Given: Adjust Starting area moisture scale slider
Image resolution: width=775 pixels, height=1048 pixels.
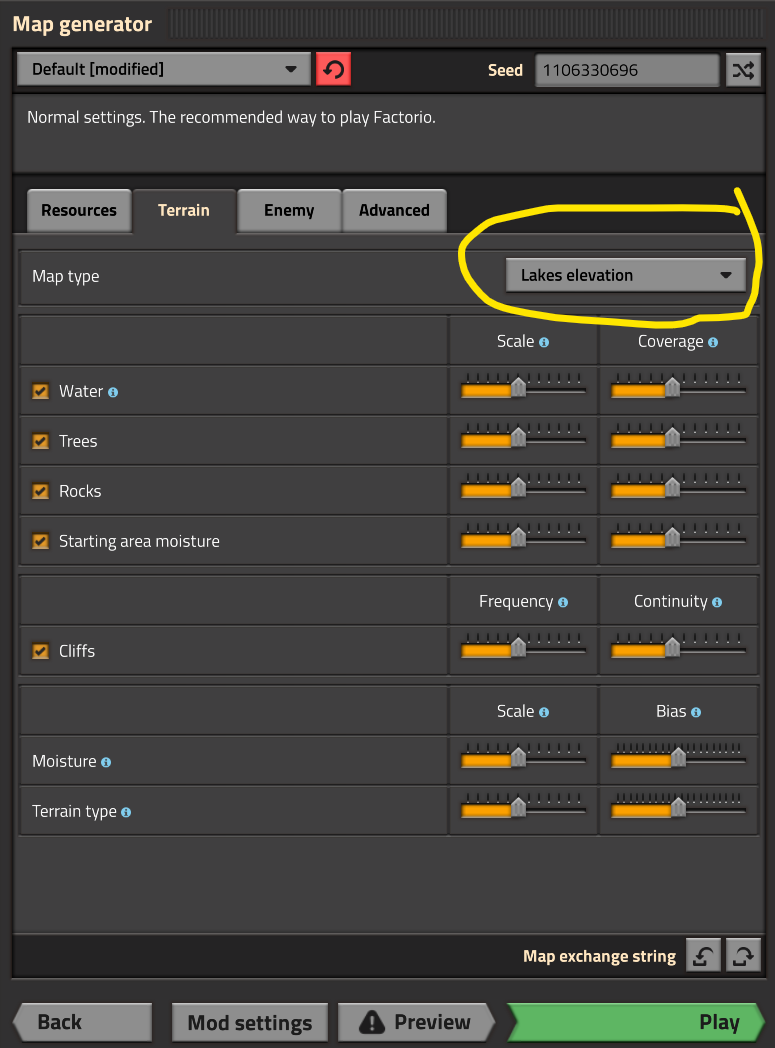Looking at the screenshot, I should coord(523,536).
